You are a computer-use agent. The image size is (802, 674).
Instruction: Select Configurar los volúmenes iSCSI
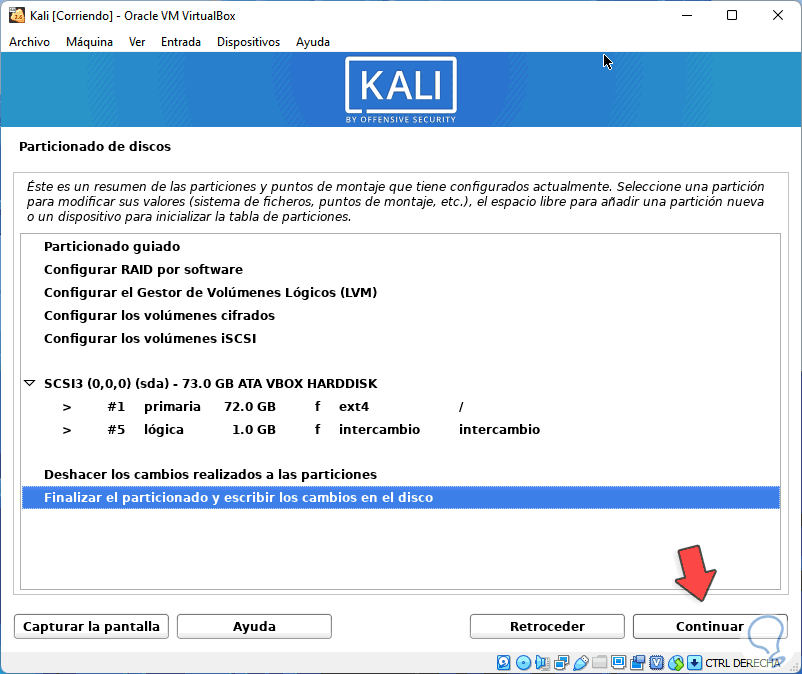point(400,339)
